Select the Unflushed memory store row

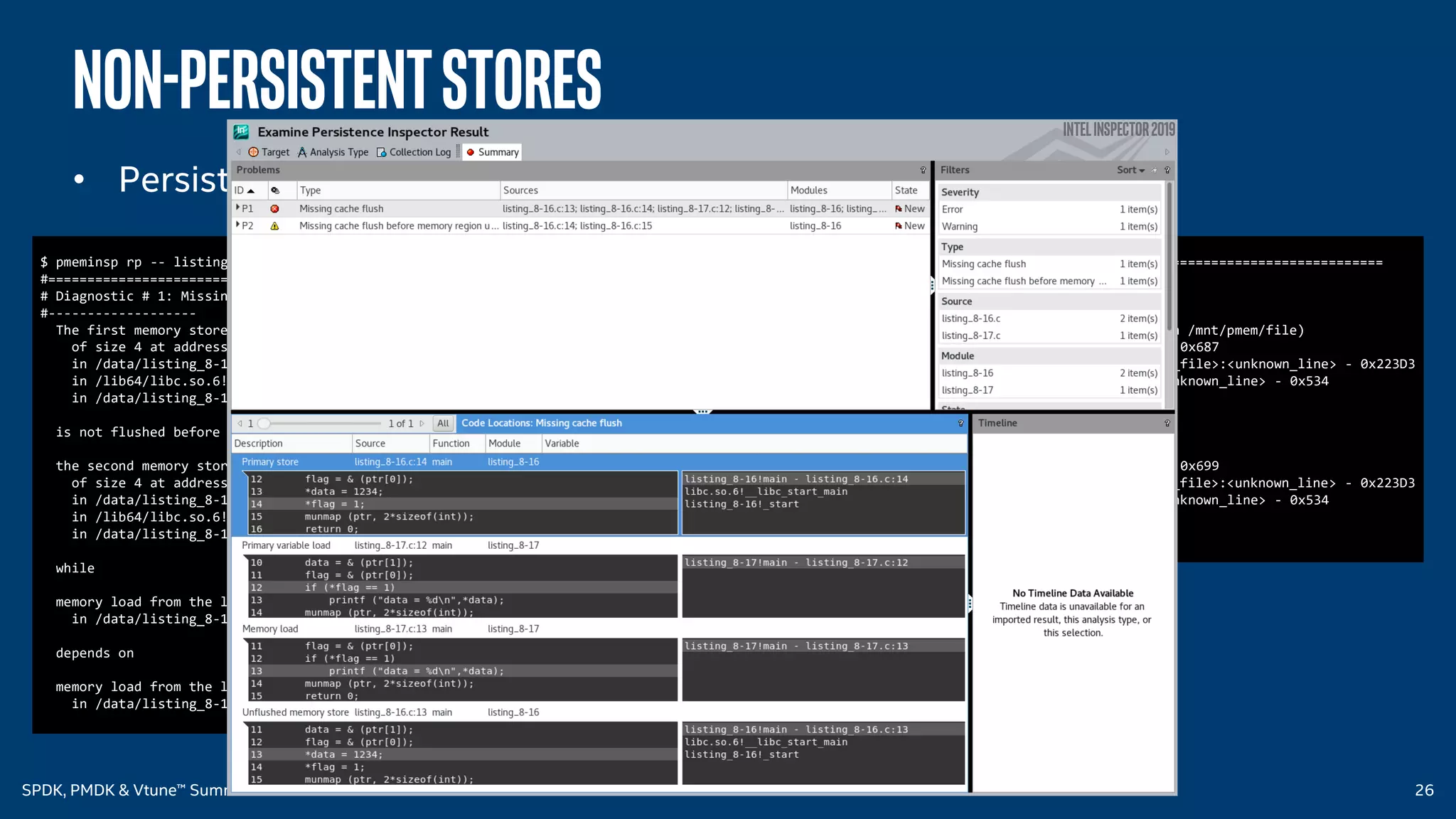point(599,712)
